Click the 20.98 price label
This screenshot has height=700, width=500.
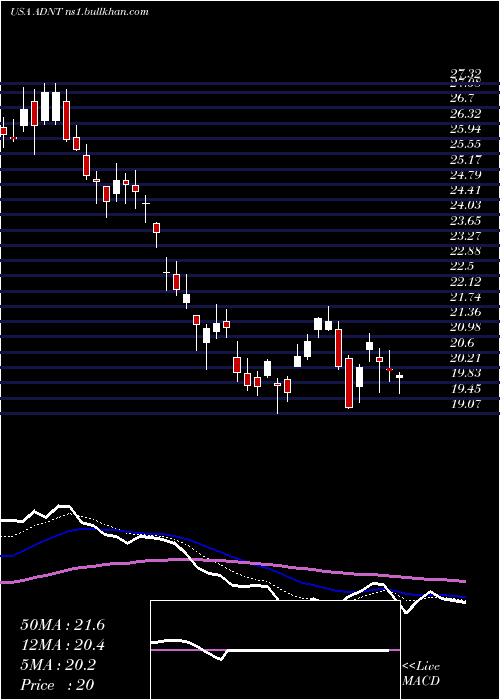[x=467, y=327]
